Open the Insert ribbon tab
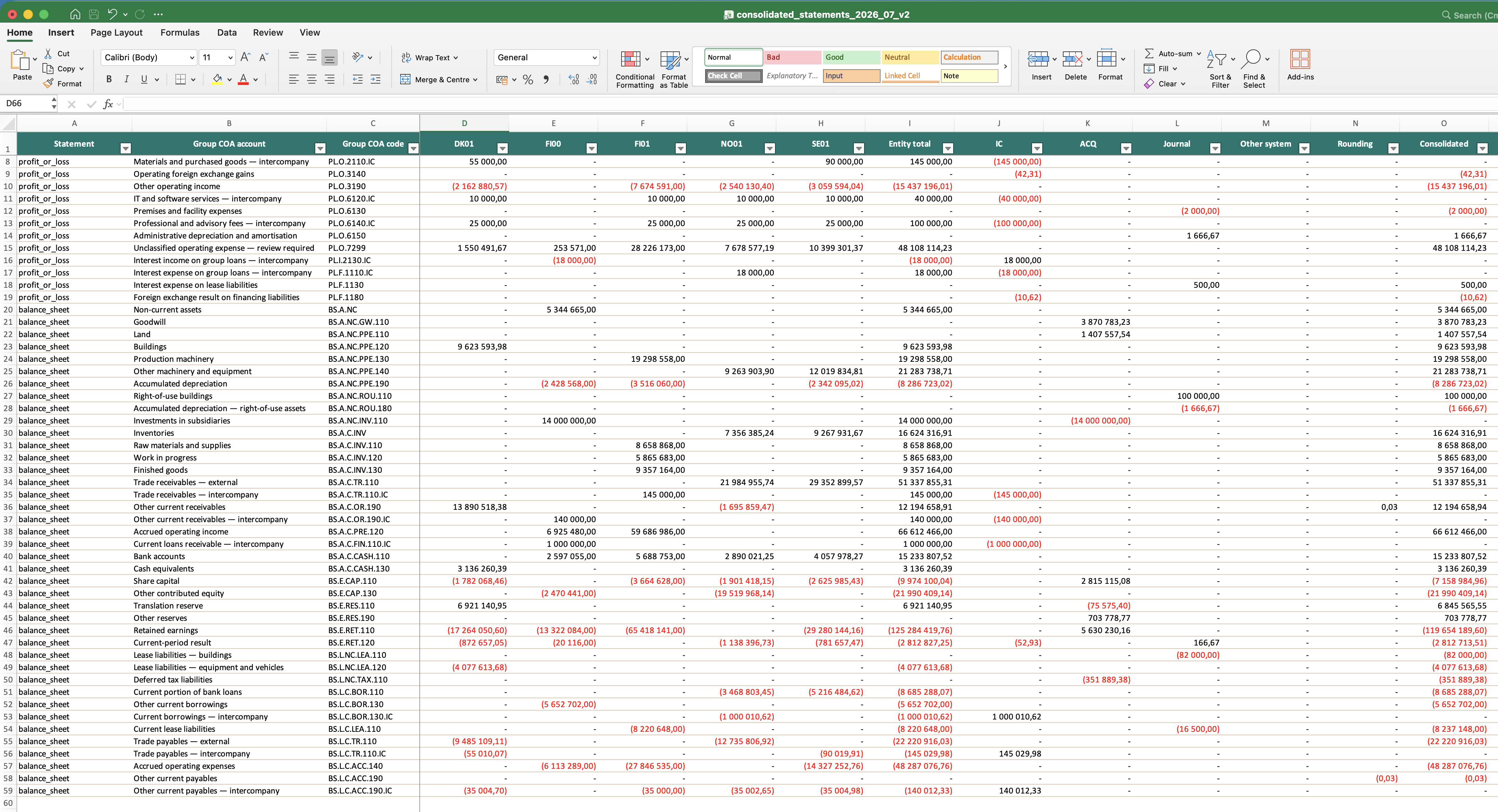Image resolution: width=1498 pixels, height=812 pixels. click(x=61, y=33)
